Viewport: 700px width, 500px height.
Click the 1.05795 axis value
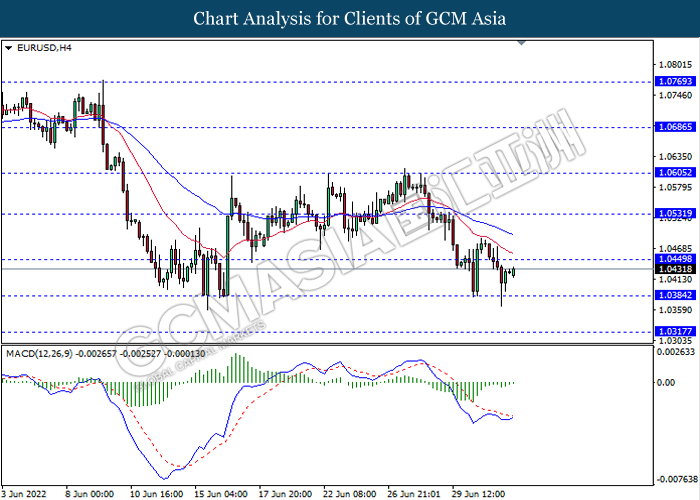pos(675,187)
